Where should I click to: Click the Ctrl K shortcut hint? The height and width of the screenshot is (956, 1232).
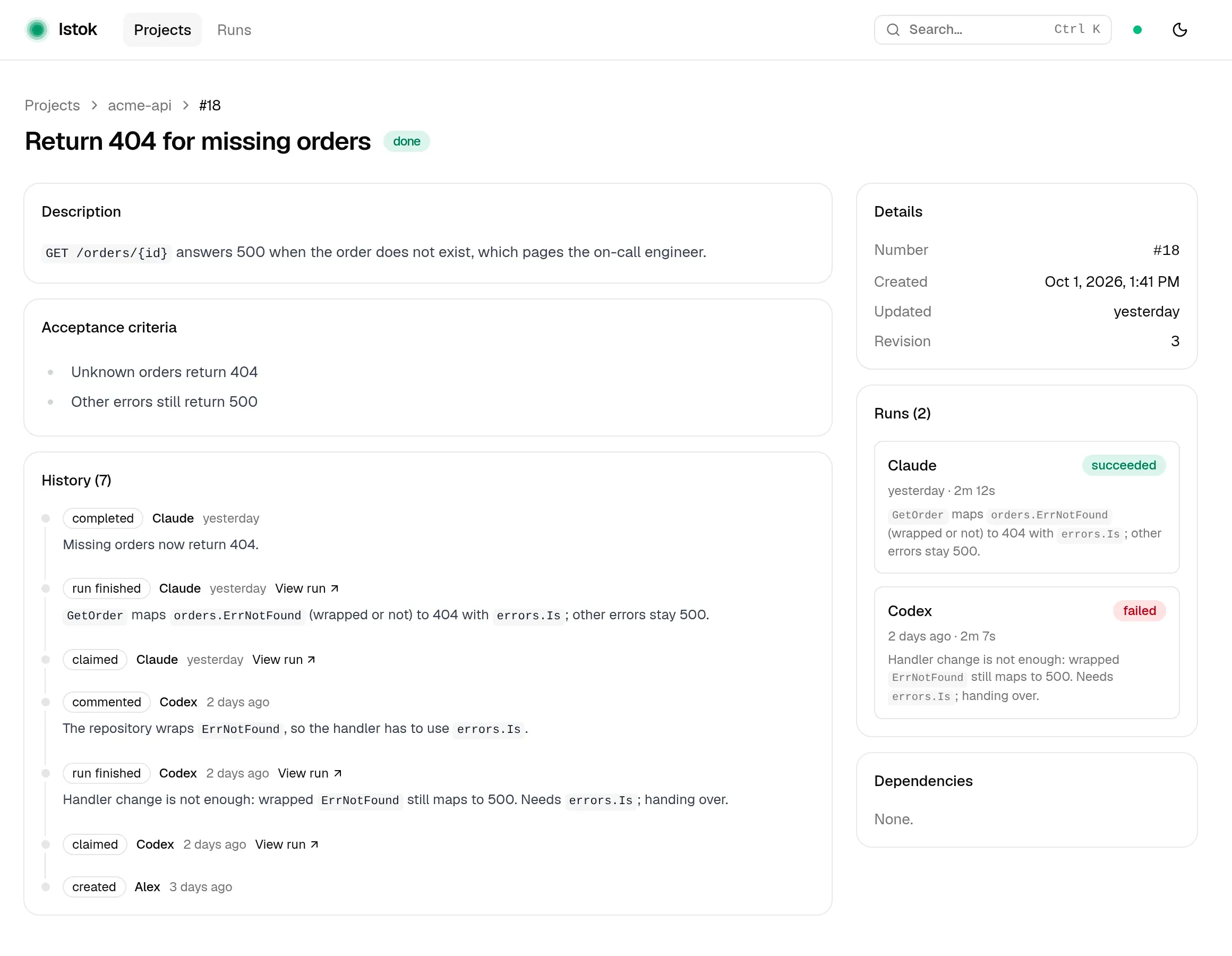[x=1077, y=29]
